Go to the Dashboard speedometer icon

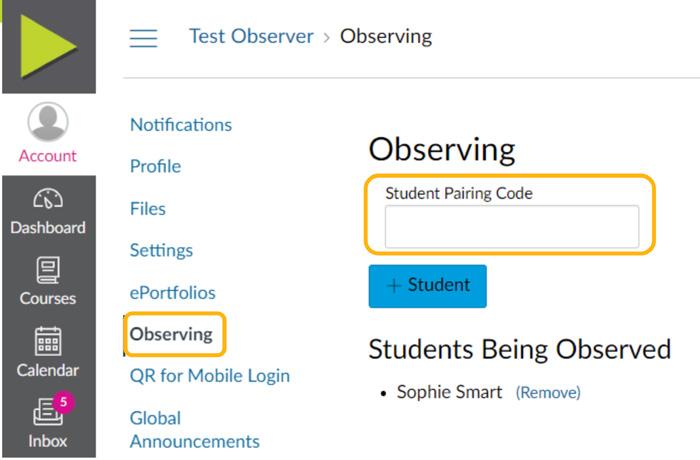click(x=47, y=198)
